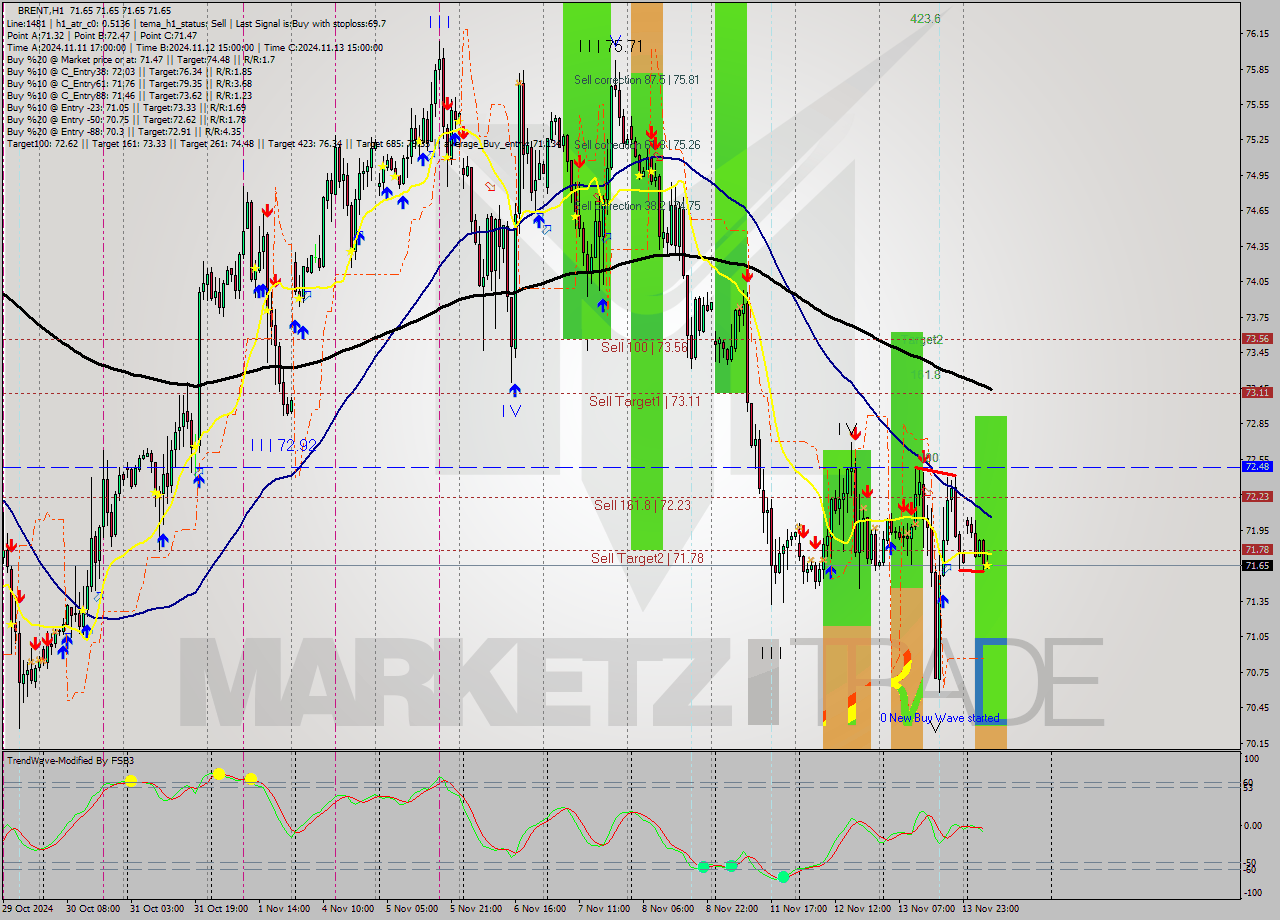The width and height of the screenshot is (1280, 920).
Task: Click the oscillator 0.00 level label
Action: pyautogui.click(x=1255, y=825)
